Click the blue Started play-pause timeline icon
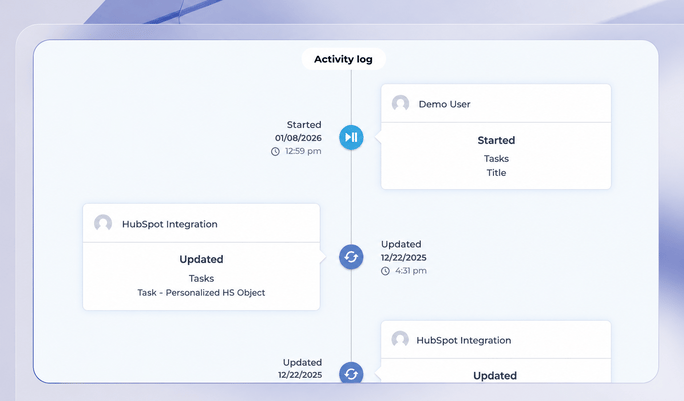Image resolution: width=684 pixels, height=401 pixels. [x=351, y=137]
